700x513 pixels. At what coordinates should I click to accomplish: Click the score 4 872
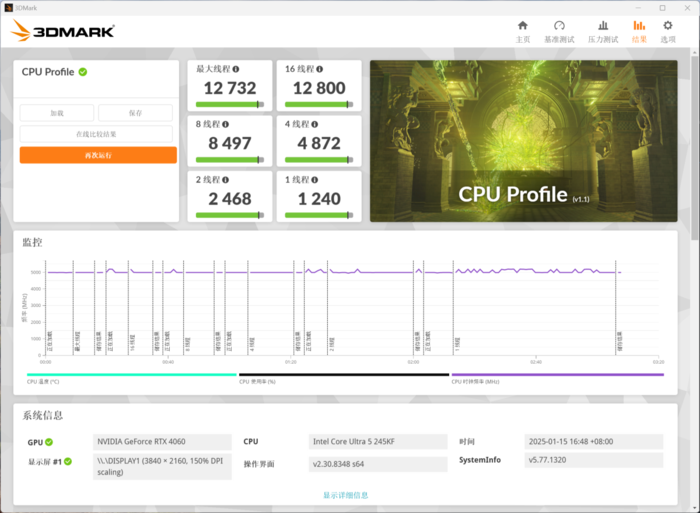[319, 143]
